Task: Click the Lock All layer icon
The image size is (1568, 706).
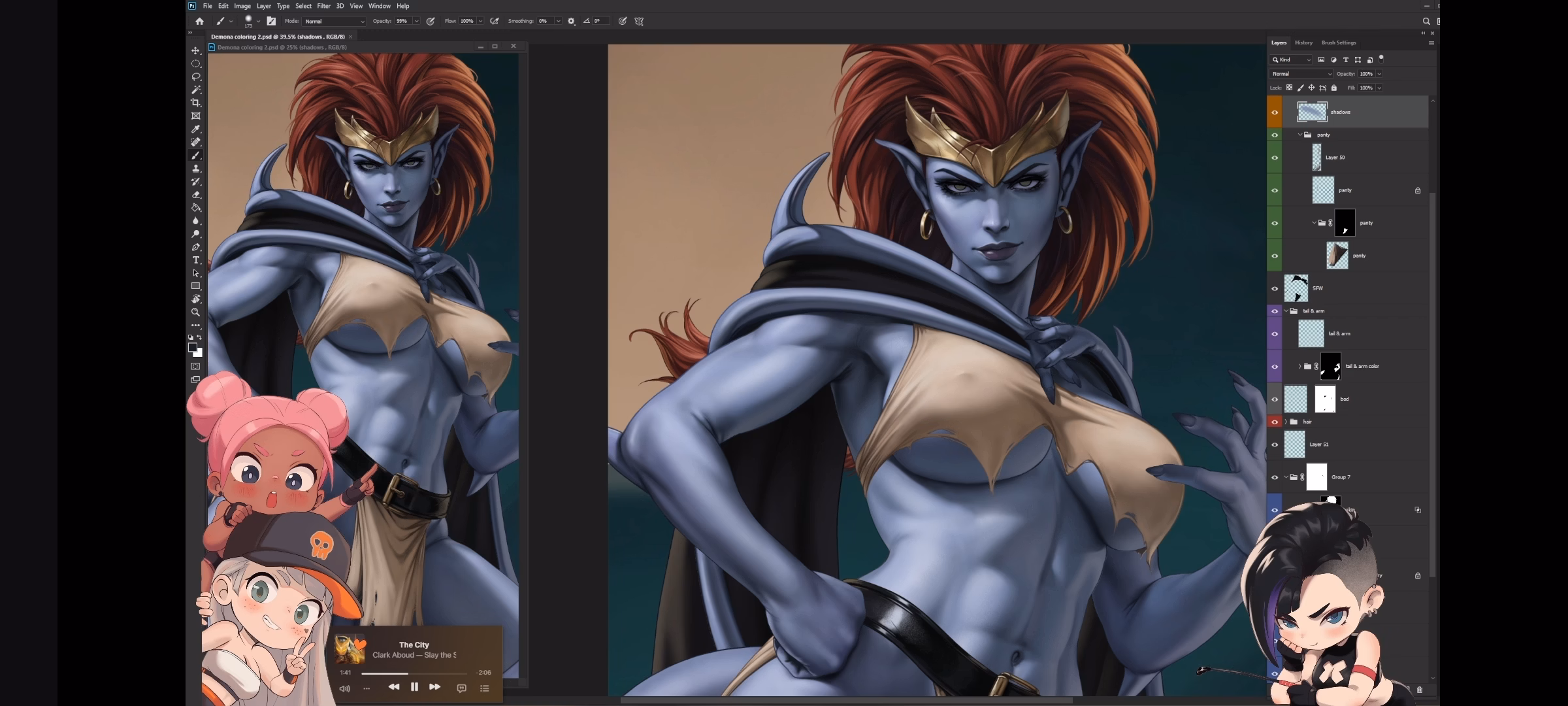Action: (x=1334, y=88)
